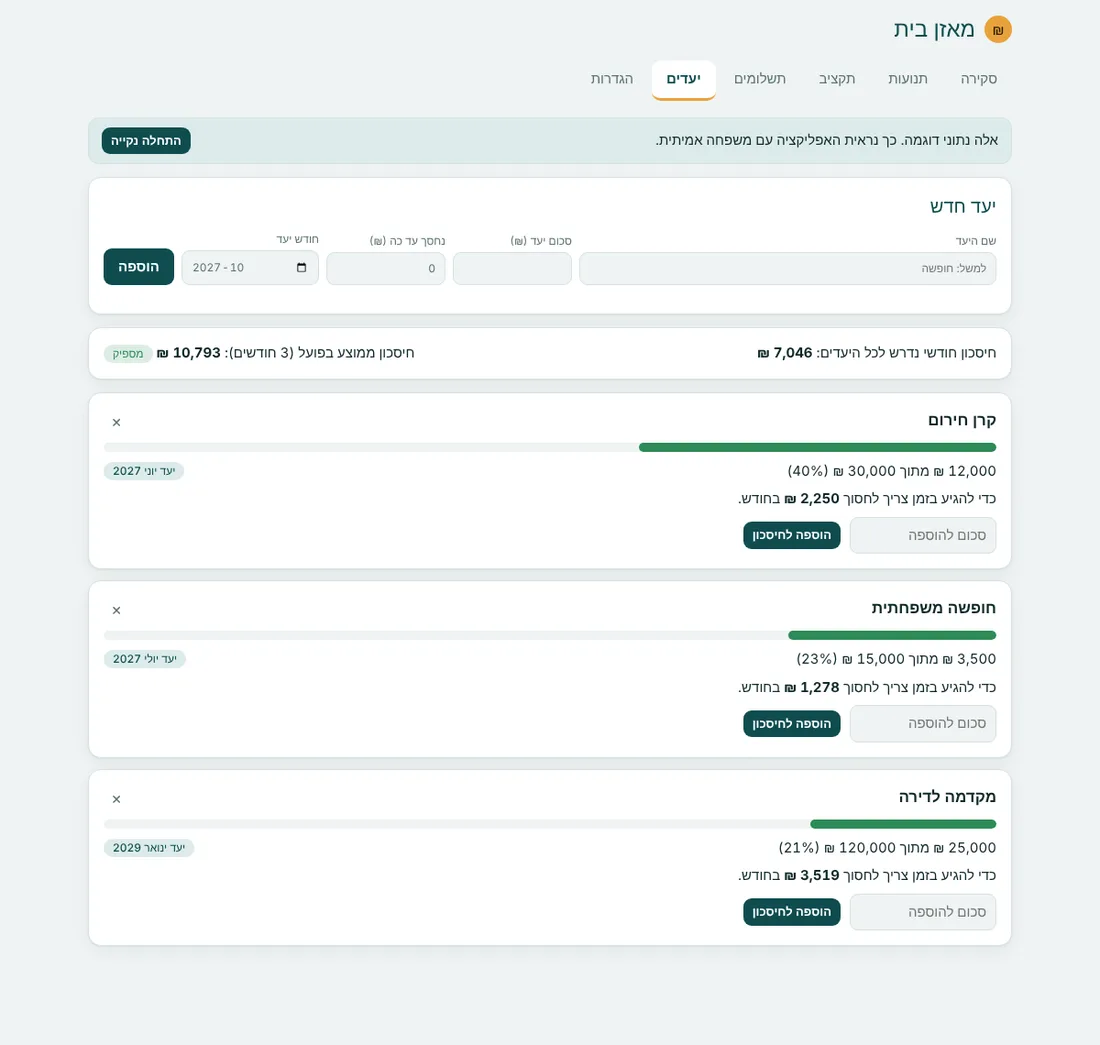Close the מקדמה לדירה goal card

coord(116,799)
